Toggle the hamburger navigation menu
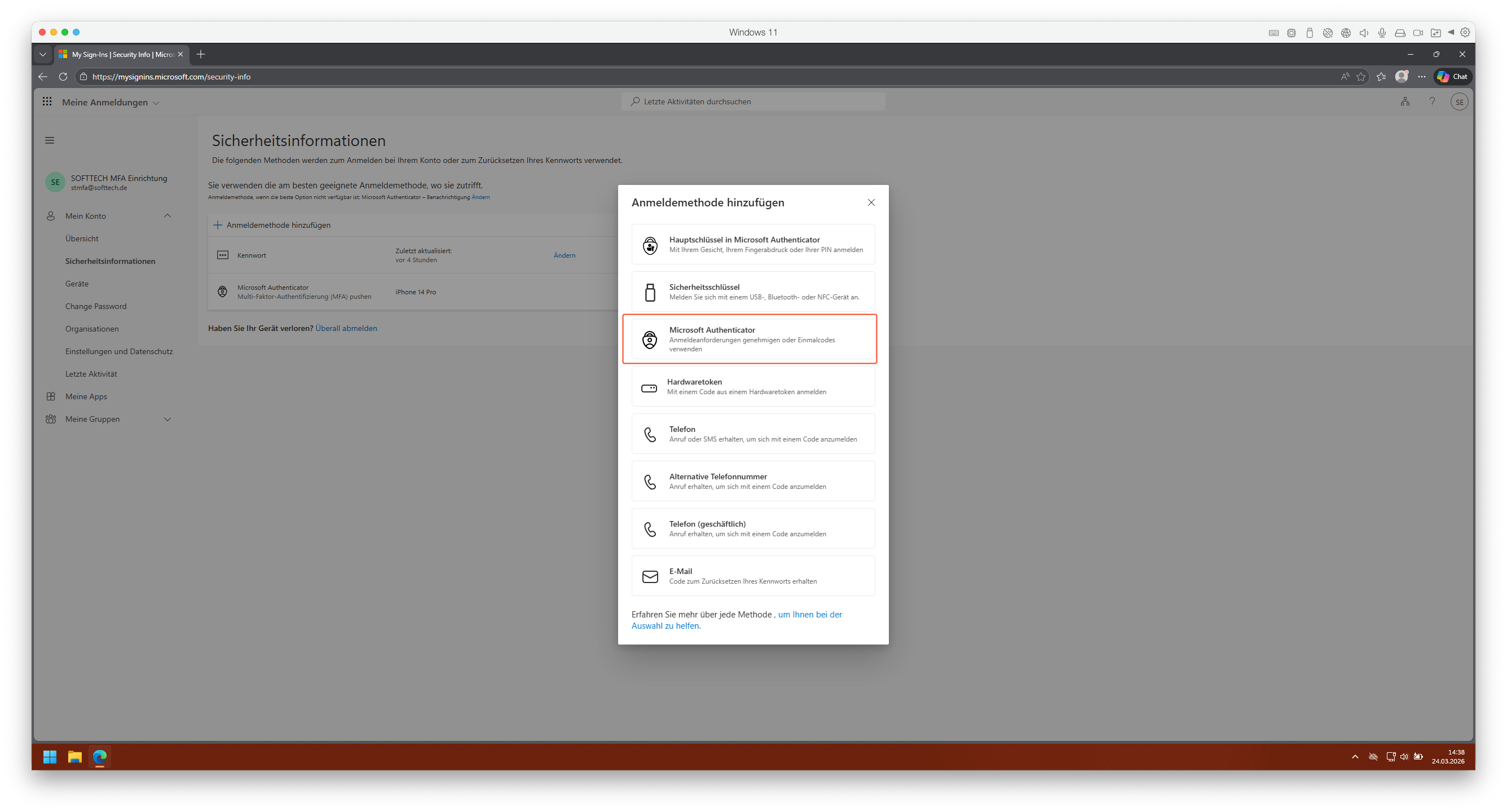Screen dimensions: 1507x812 (x=50, y=140)
